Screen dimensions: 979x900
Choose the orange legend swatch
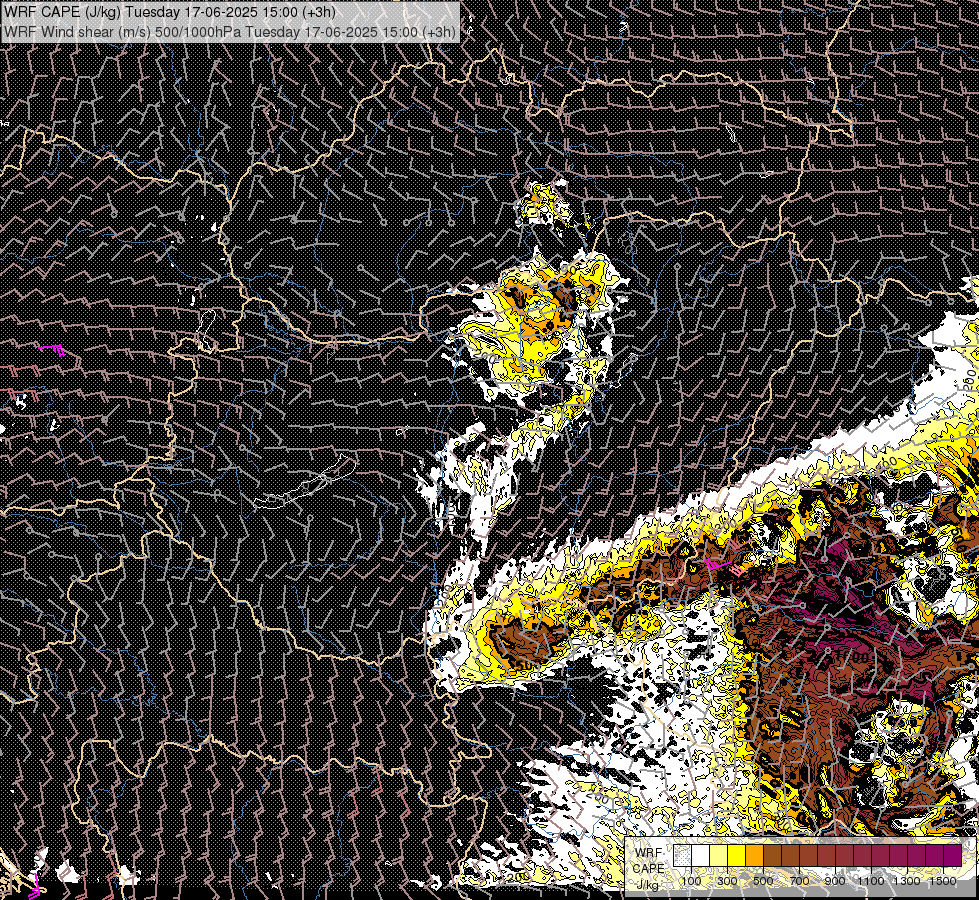point(754,855)
